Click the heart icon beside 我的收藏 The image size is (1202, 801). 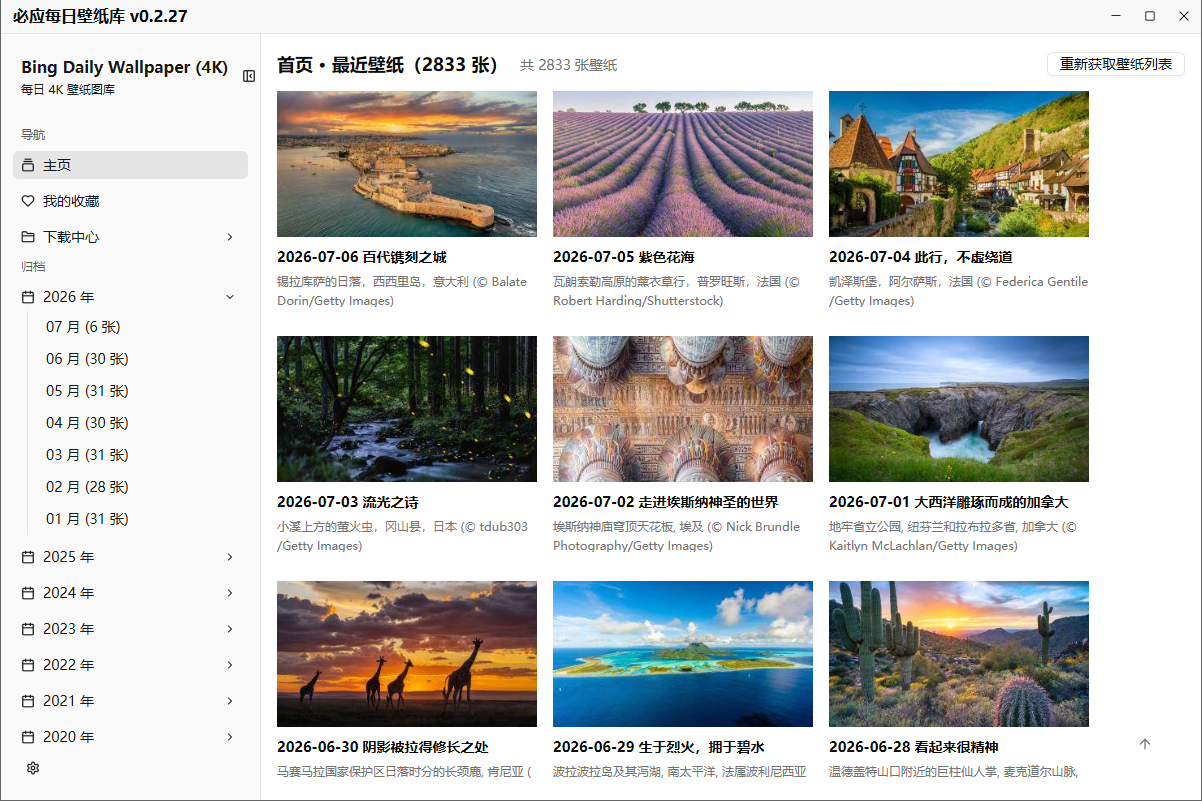coord(28,201)
